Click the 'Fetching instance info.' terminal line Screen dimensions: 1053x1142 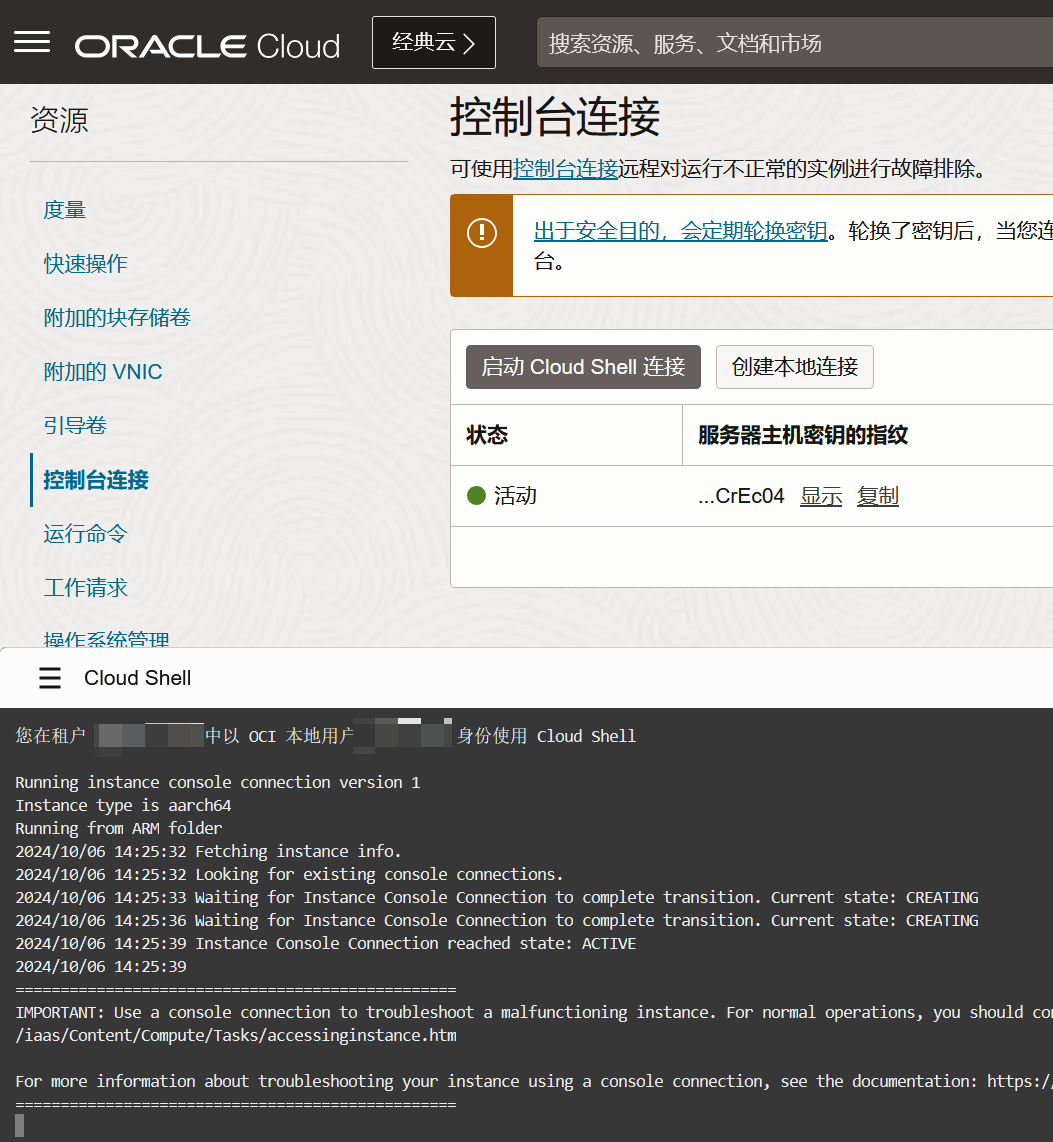[x=208, y=851]
